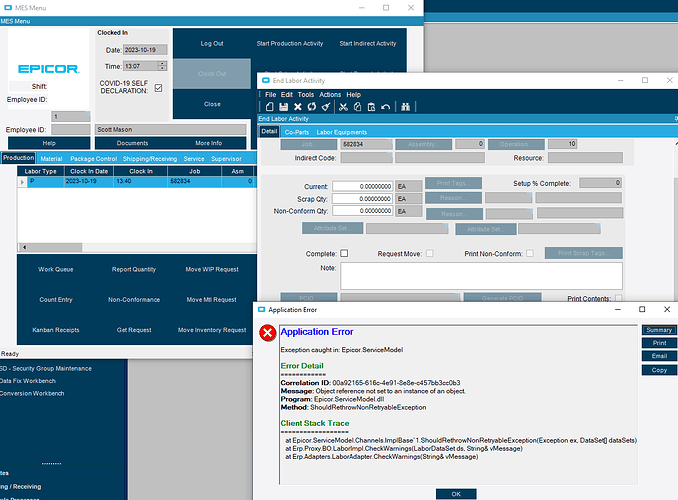Click Kanban Receipts

point(55,330)
